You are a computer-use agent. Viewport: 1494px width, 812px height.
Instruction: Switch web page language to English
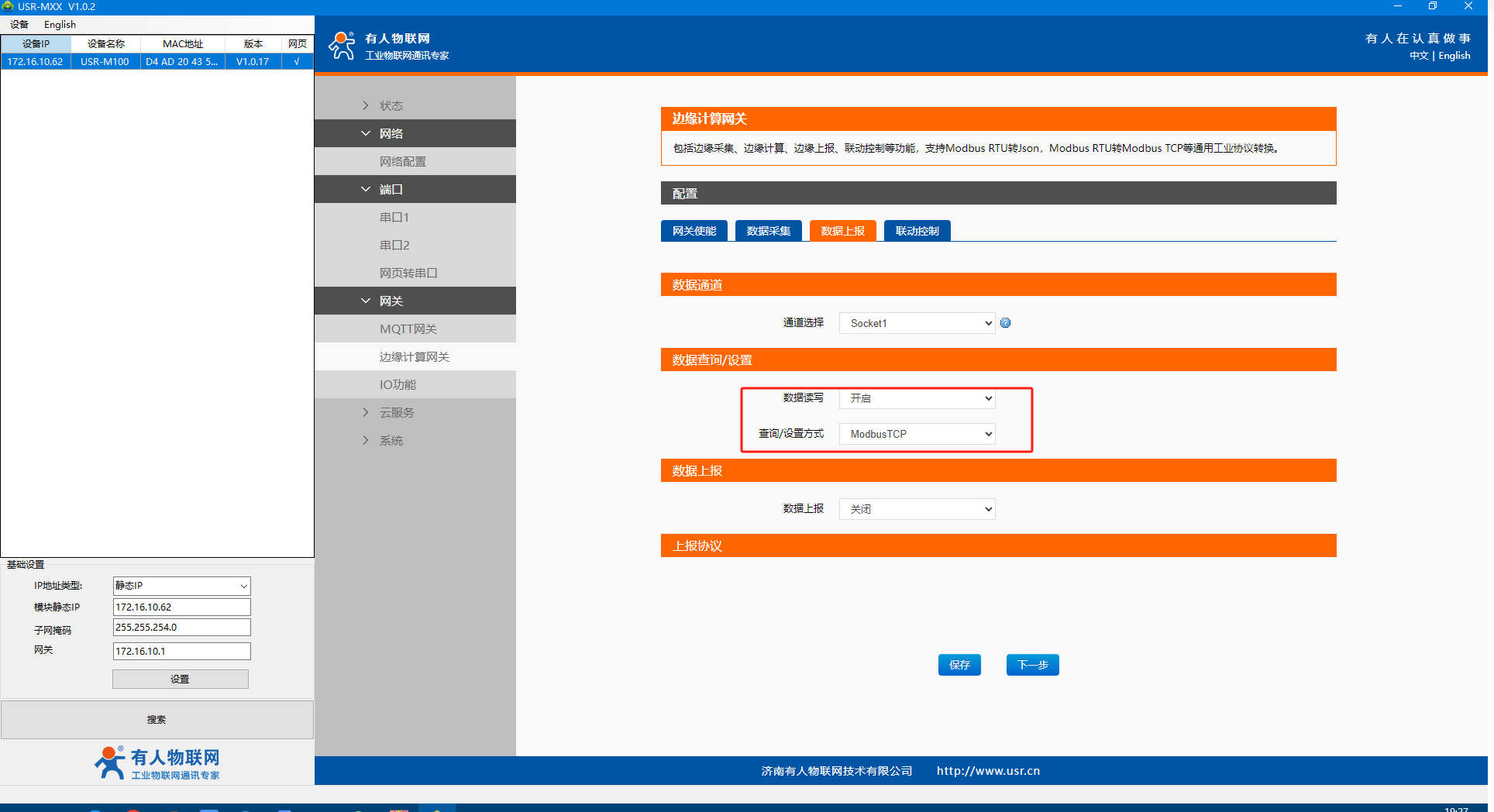1454,56
